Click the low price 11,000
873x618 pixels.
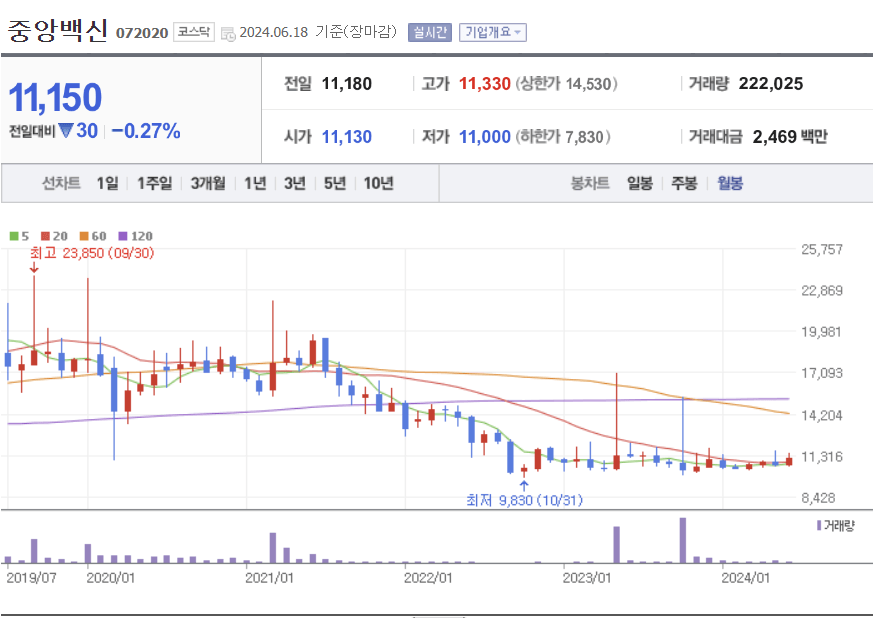pos(484,137)
